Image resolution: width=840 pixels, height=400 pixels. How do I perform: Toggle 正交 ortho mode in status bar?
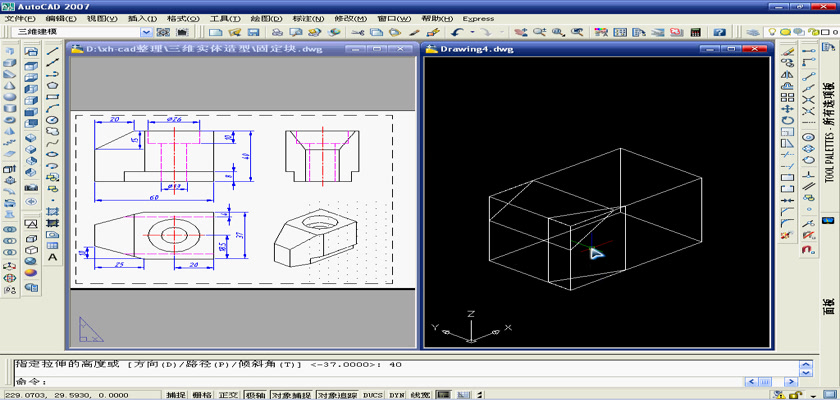[229, 395]
